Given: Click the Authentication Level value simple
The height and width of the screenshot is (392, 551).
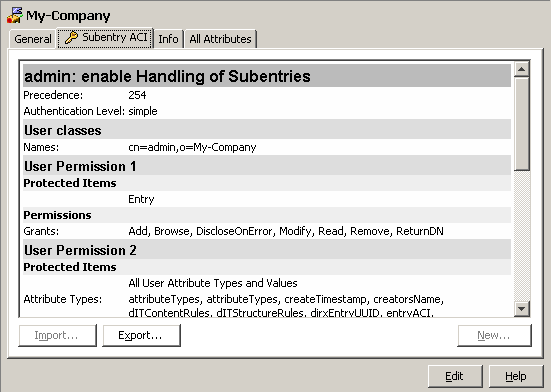Looking at the screenshot, I should [x=143, y=111].
